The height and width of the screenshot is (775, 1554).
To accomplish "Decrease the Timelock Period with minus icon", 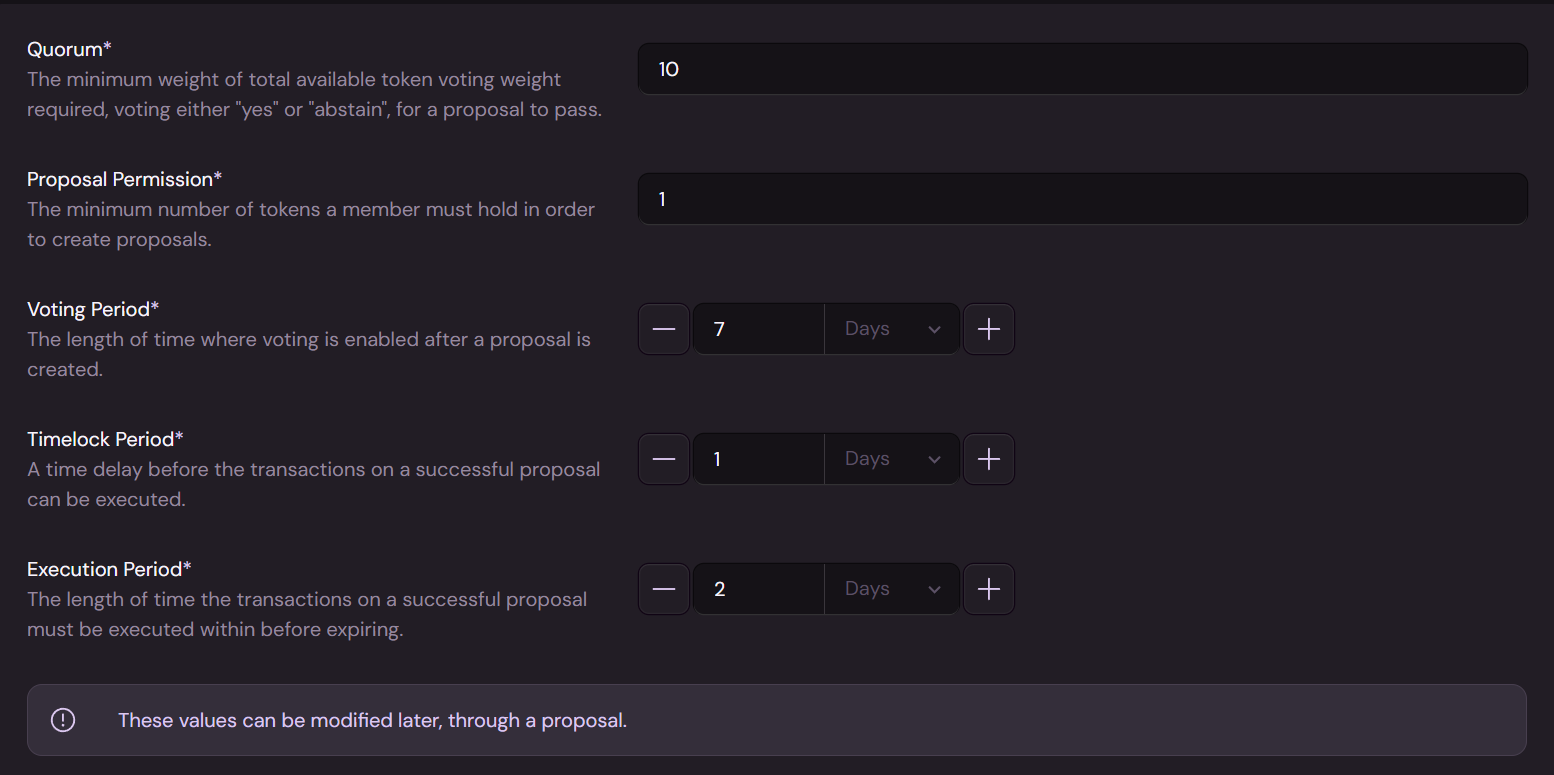I will 664,459.
